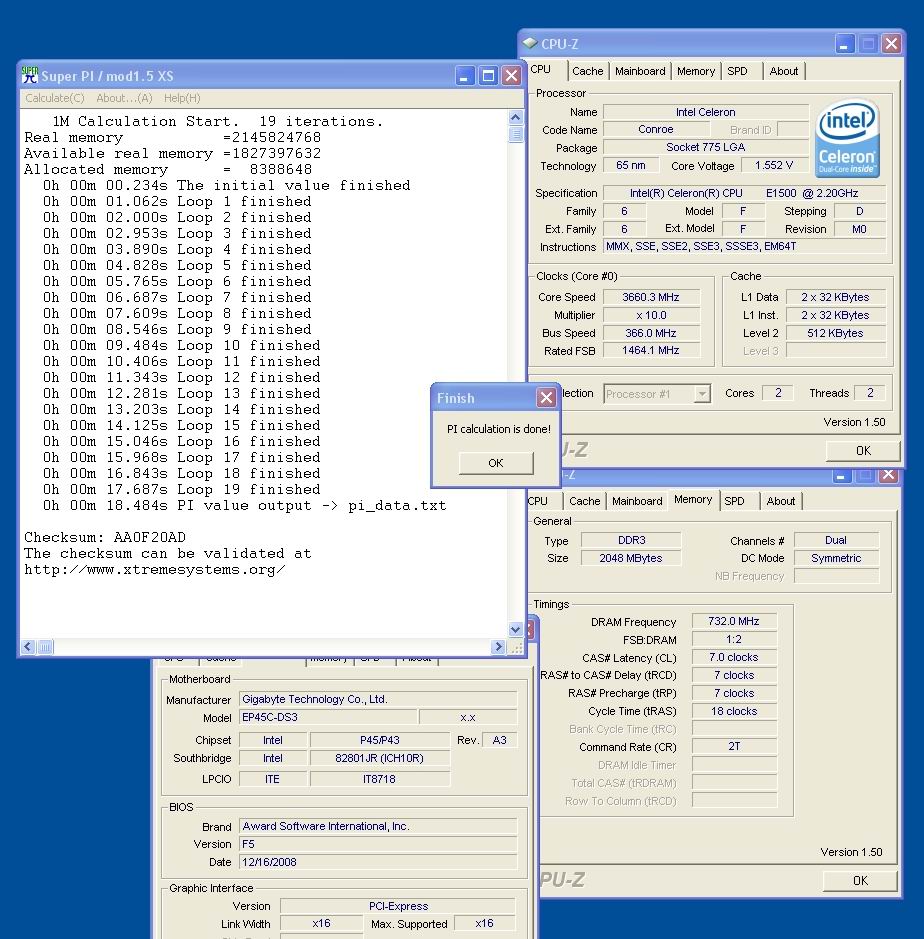This screenshot has width=924, height=939.
Task: Click the CPU-Z title bar logo icon
Action: point(529,43)
